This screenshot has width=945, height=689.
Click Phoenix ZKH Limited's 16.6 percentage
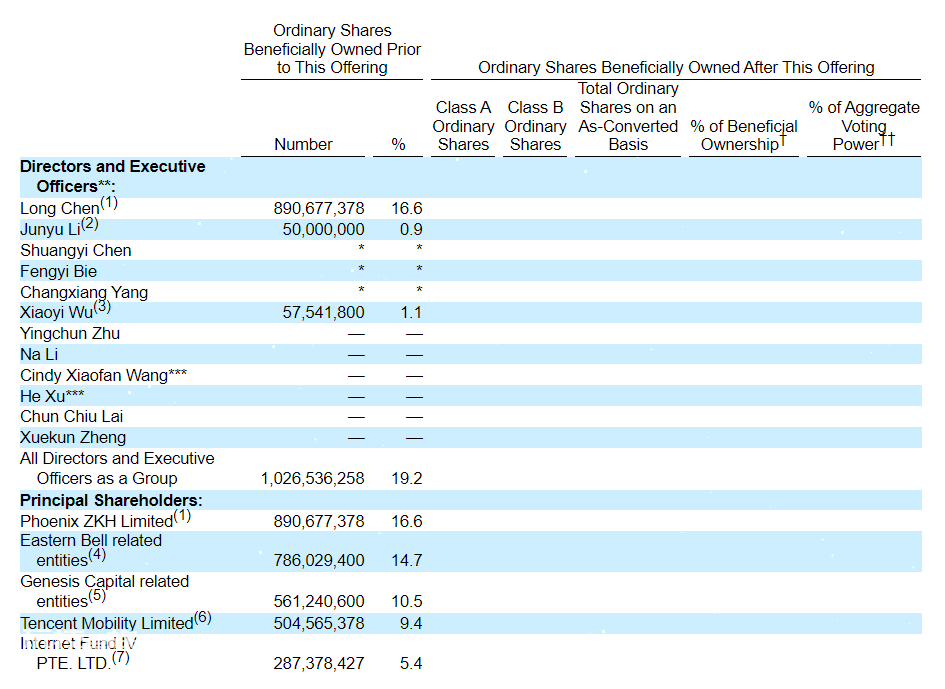point(407,521)
